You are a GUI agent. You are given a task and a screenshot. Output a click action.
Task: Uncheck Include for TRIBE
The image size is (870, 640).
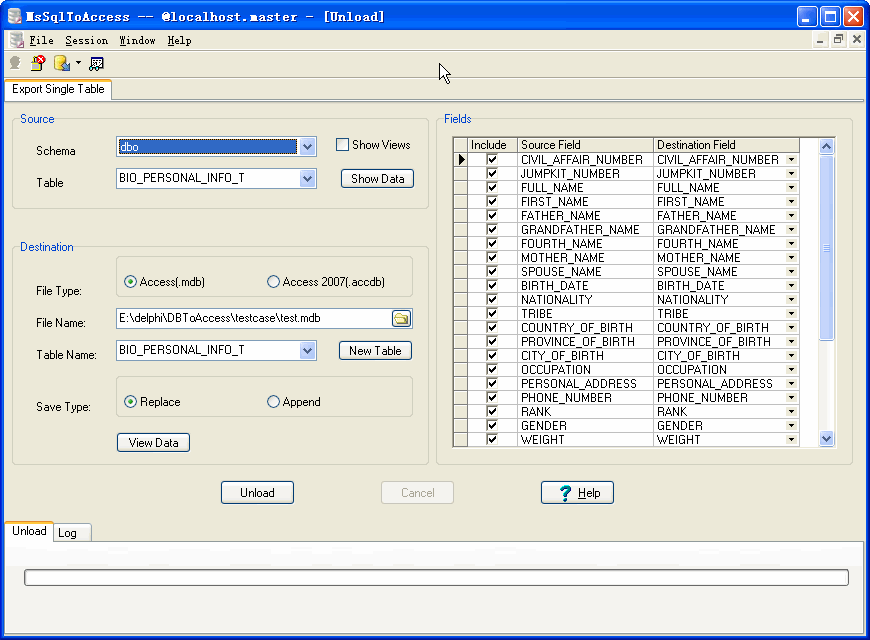coord(492,314)
